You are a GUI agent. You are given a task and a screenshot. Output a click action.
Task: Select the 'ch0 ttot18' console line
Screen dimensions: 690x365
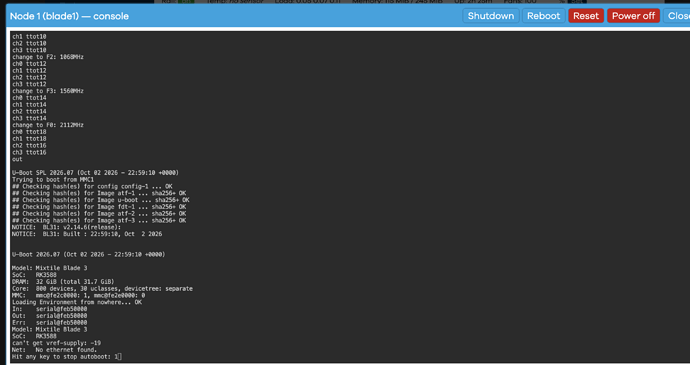29,132
